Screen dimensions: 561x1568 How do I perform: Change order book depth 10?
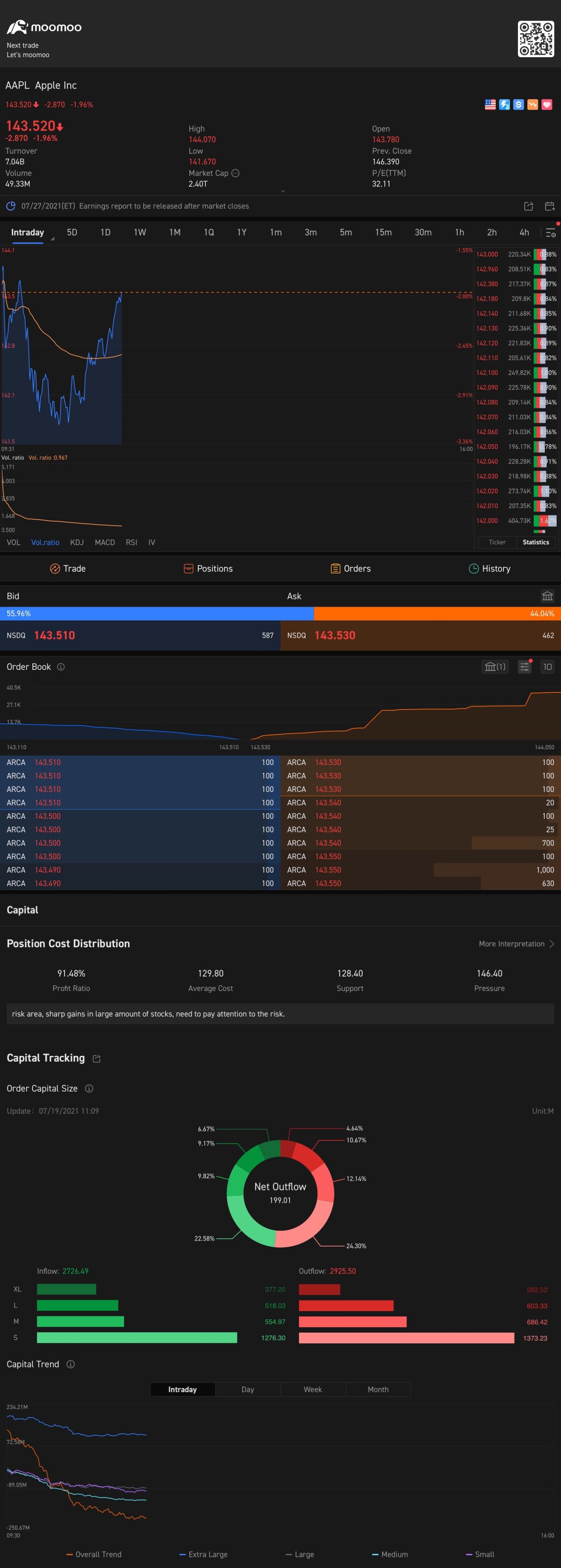tap(547, 667)
